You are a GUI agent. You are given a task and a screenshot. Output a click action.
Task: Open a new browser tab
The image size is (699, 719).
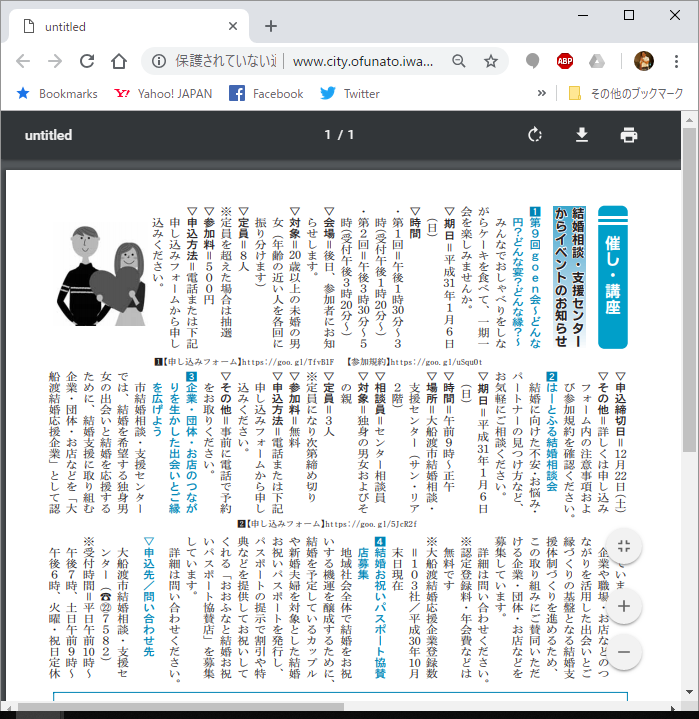click(x=271, y=26)
